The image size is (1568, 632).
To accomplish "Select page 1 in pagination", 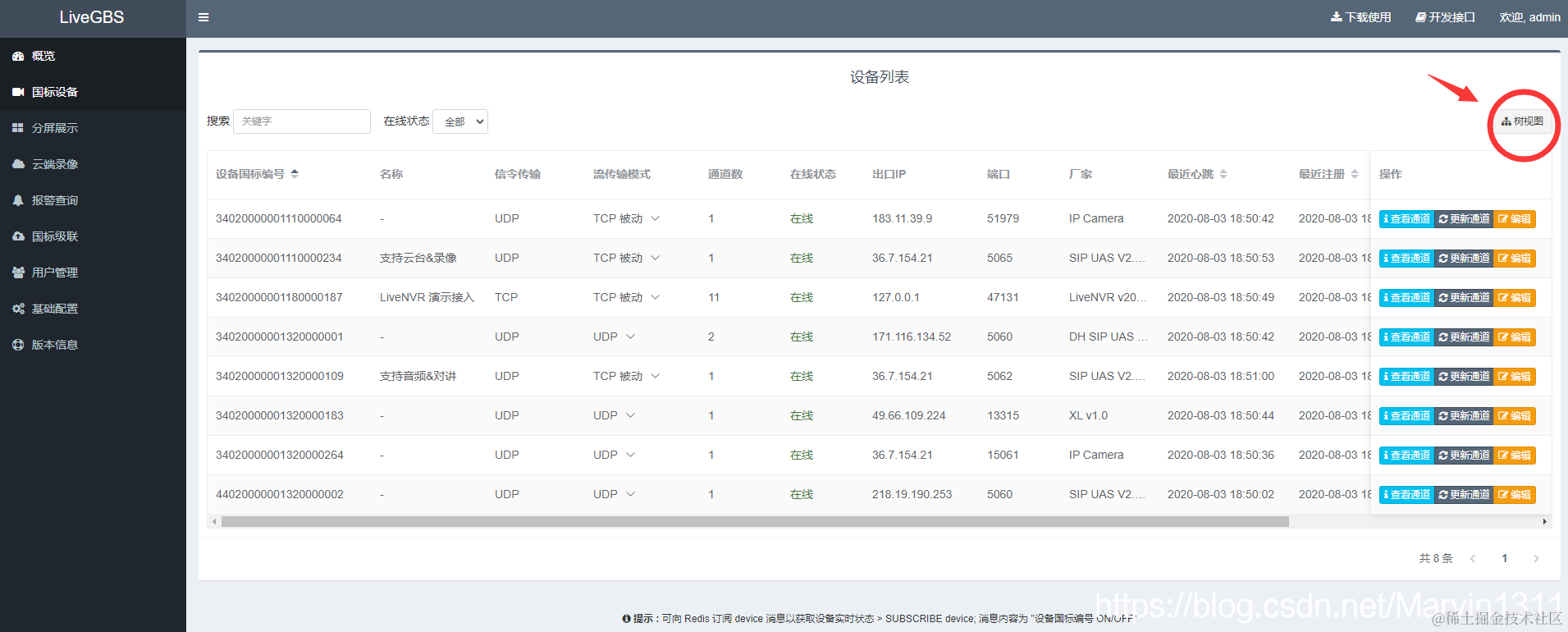I will tap(1505, 559).
